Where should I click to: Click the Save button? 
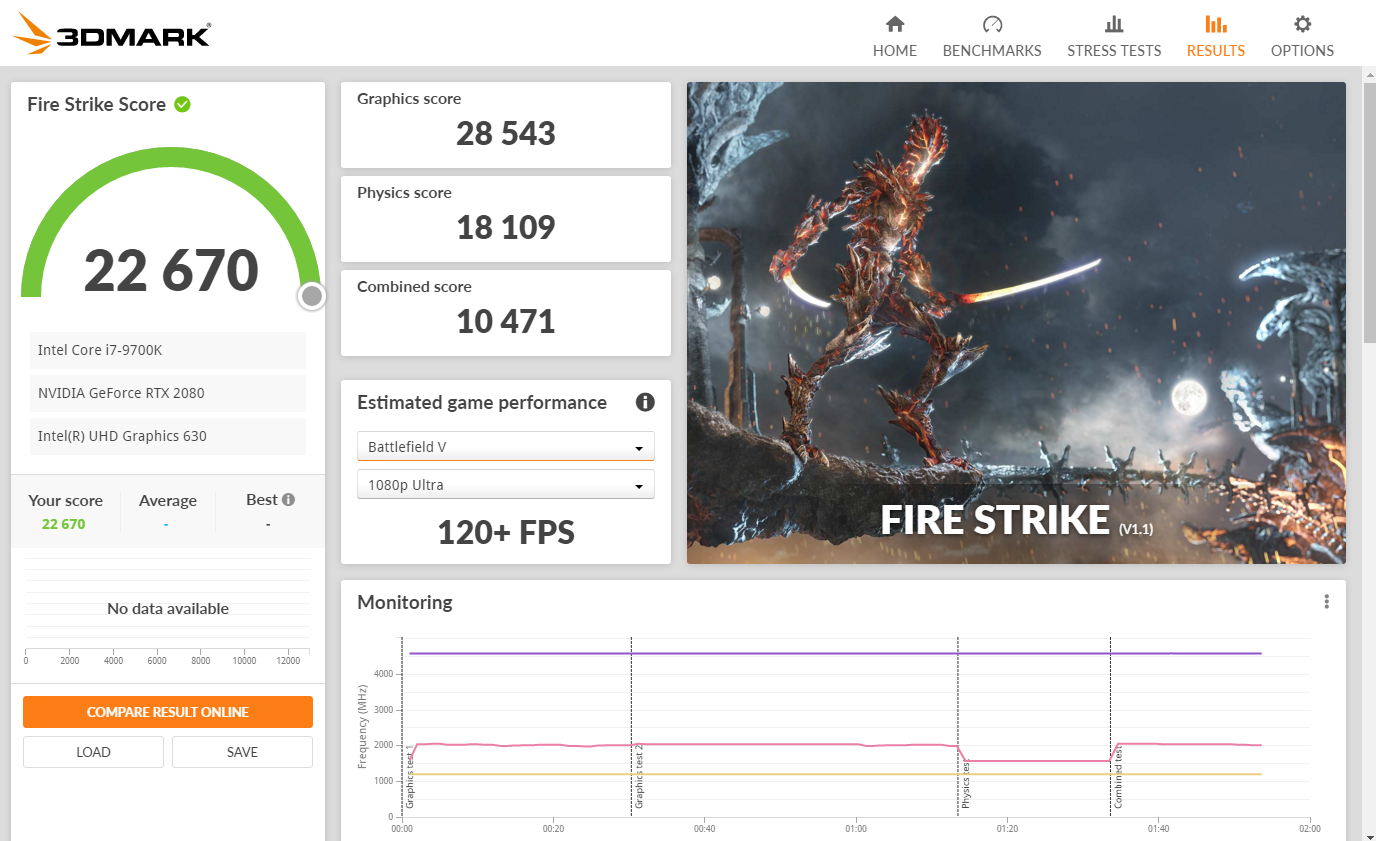coord(242,752)
